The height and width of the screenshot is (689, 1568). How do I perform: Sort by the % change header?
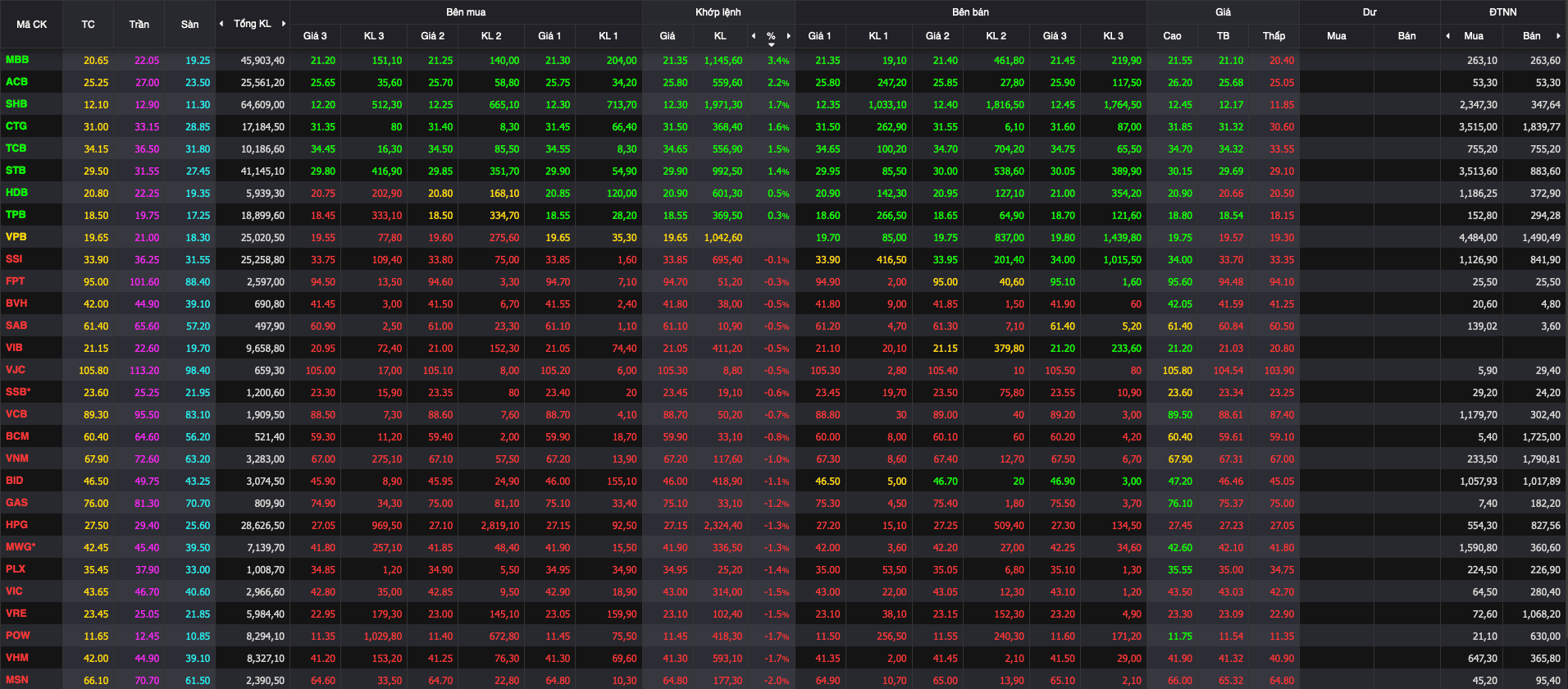[771, 36]
